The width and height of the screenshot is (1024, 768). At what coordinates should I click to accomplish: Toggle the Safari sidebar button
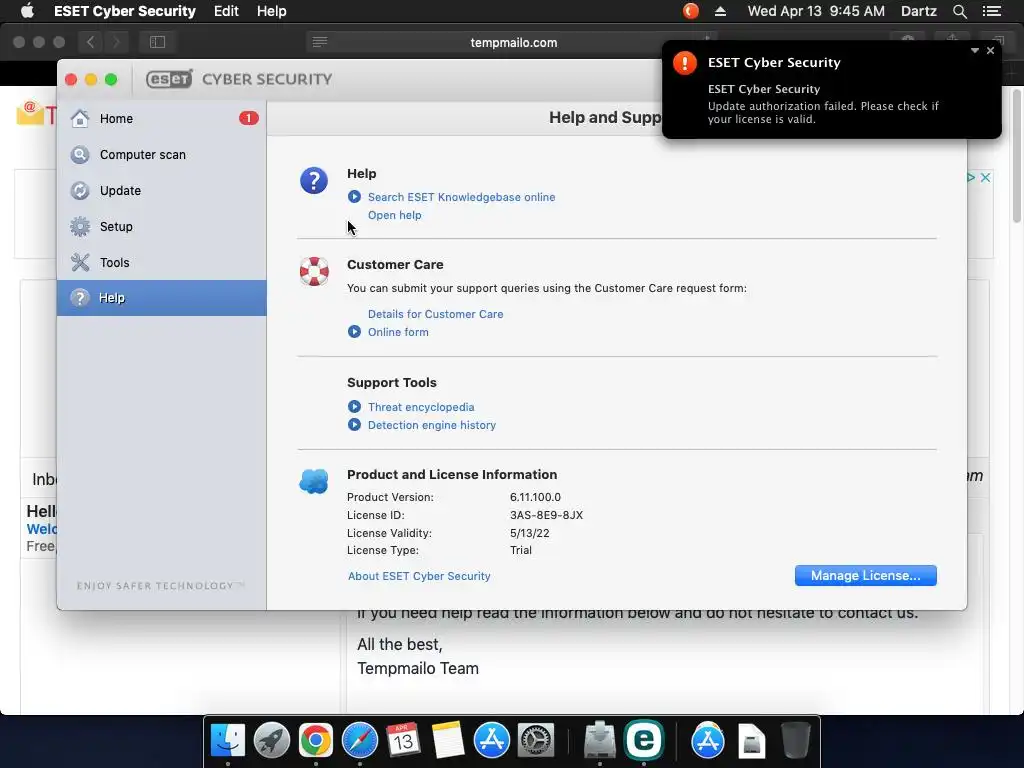157,42
